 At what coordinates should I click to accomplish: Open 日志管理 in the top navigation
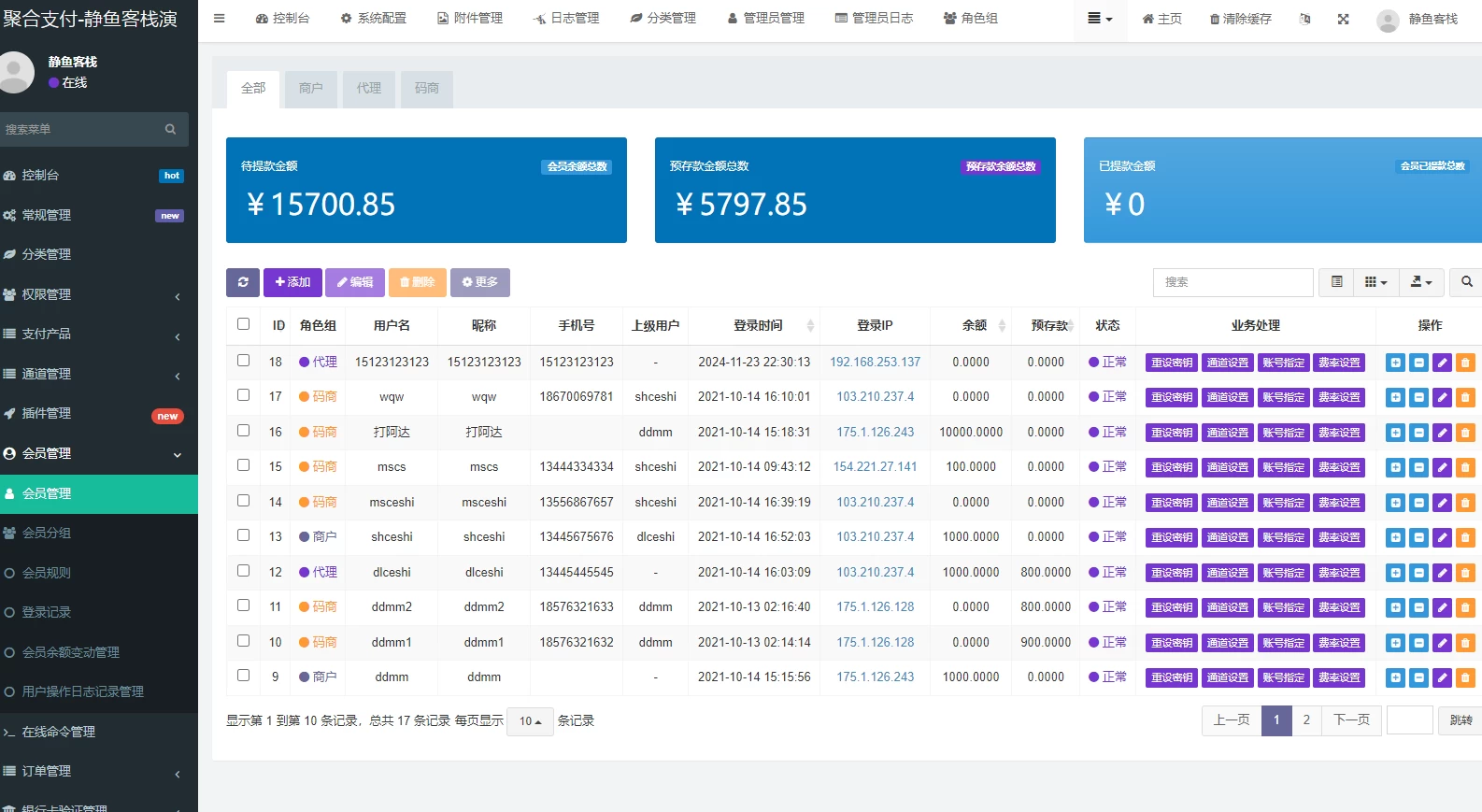pos(566,19)
